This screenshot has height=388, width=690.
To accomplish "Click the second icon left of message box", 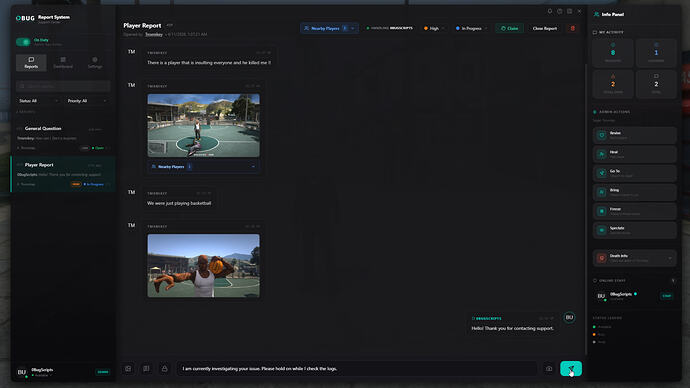I will [146, 369].
